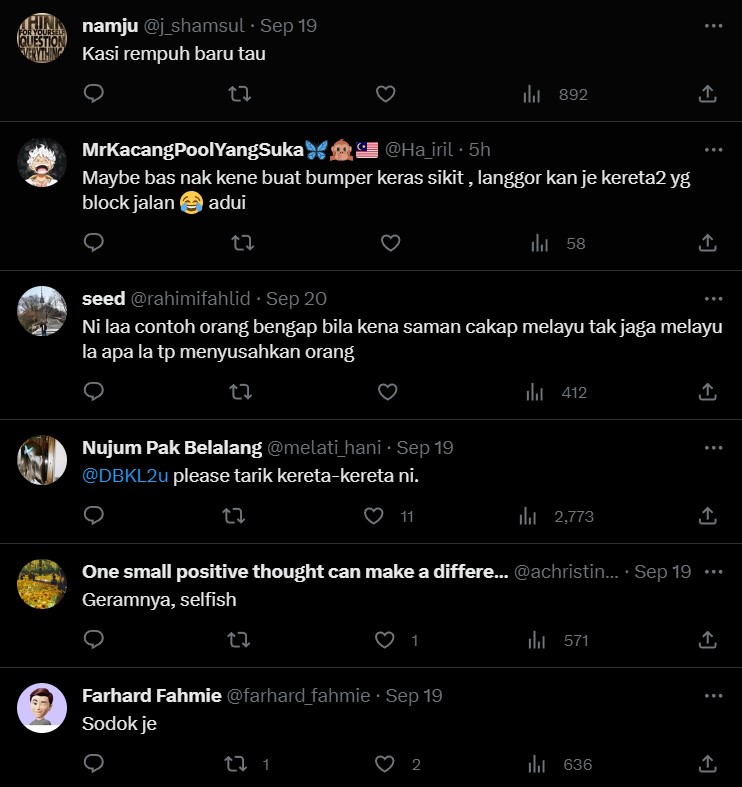Click Farhard Fahmie's profile avatar

pos(42,708)
